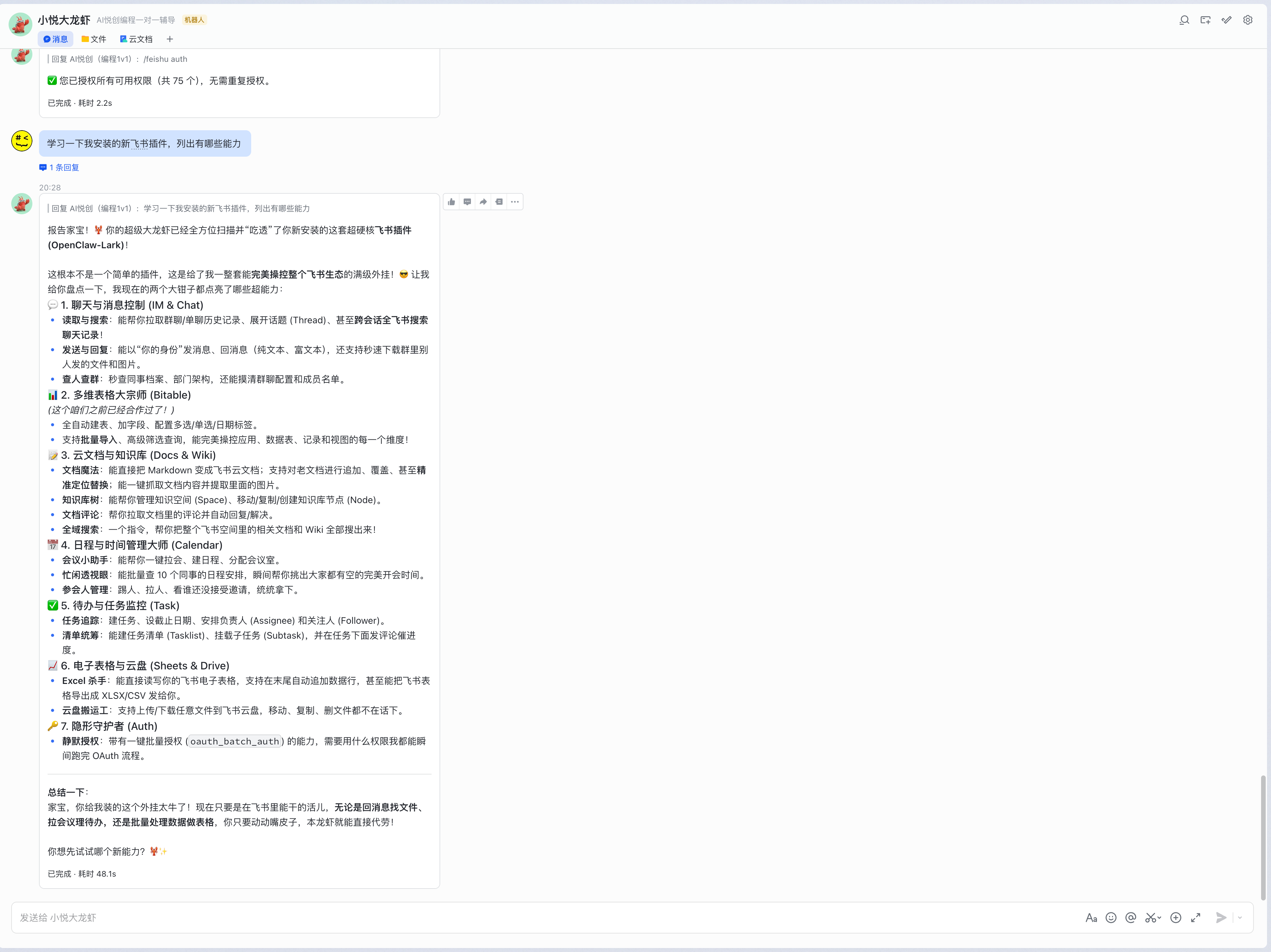Open chat settings gear icon
The height and width of the screenshot is (952, 1271).
point(1248,20)
